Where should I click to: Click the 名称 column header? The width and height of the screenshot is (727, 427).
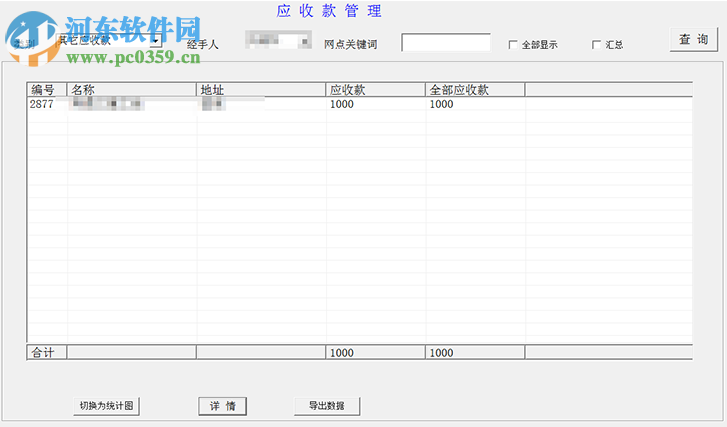(132, 90)
